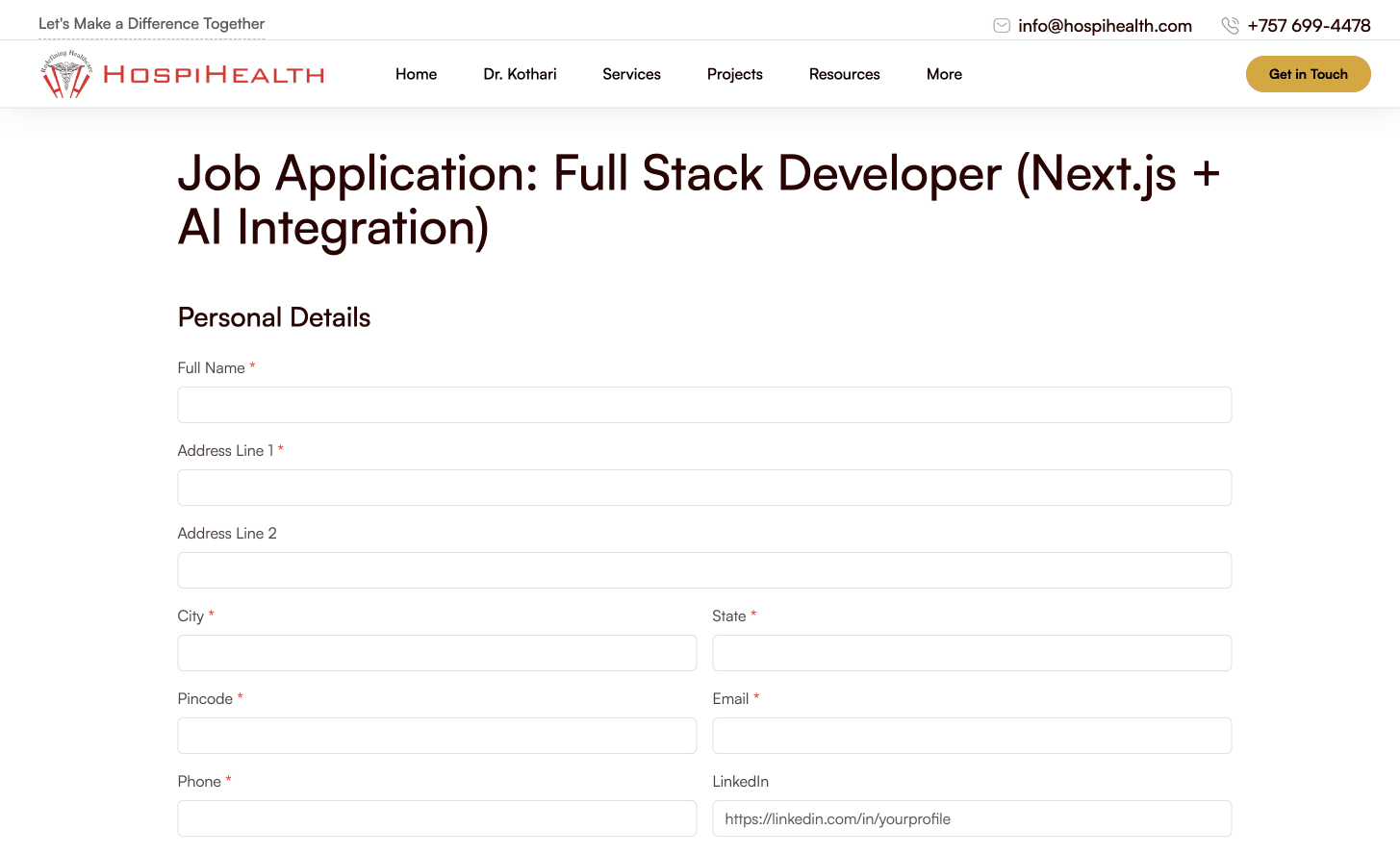Click the envelope email icon

[1002, 26]
